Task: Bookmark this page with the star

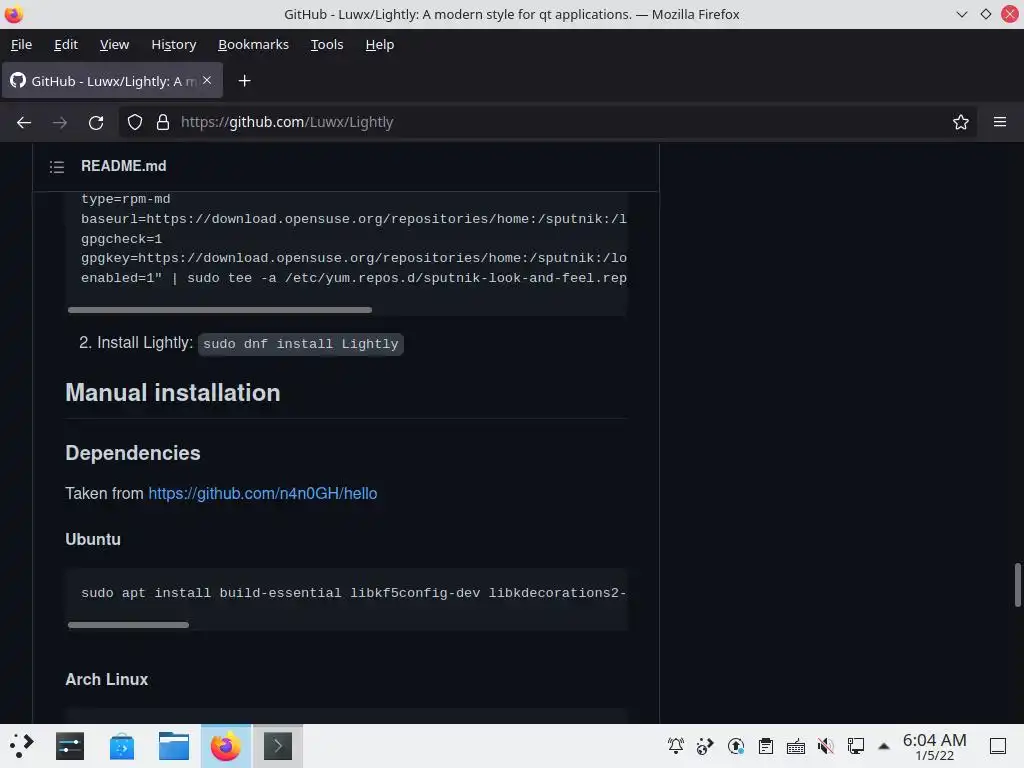Action: [x=960, y=122]
